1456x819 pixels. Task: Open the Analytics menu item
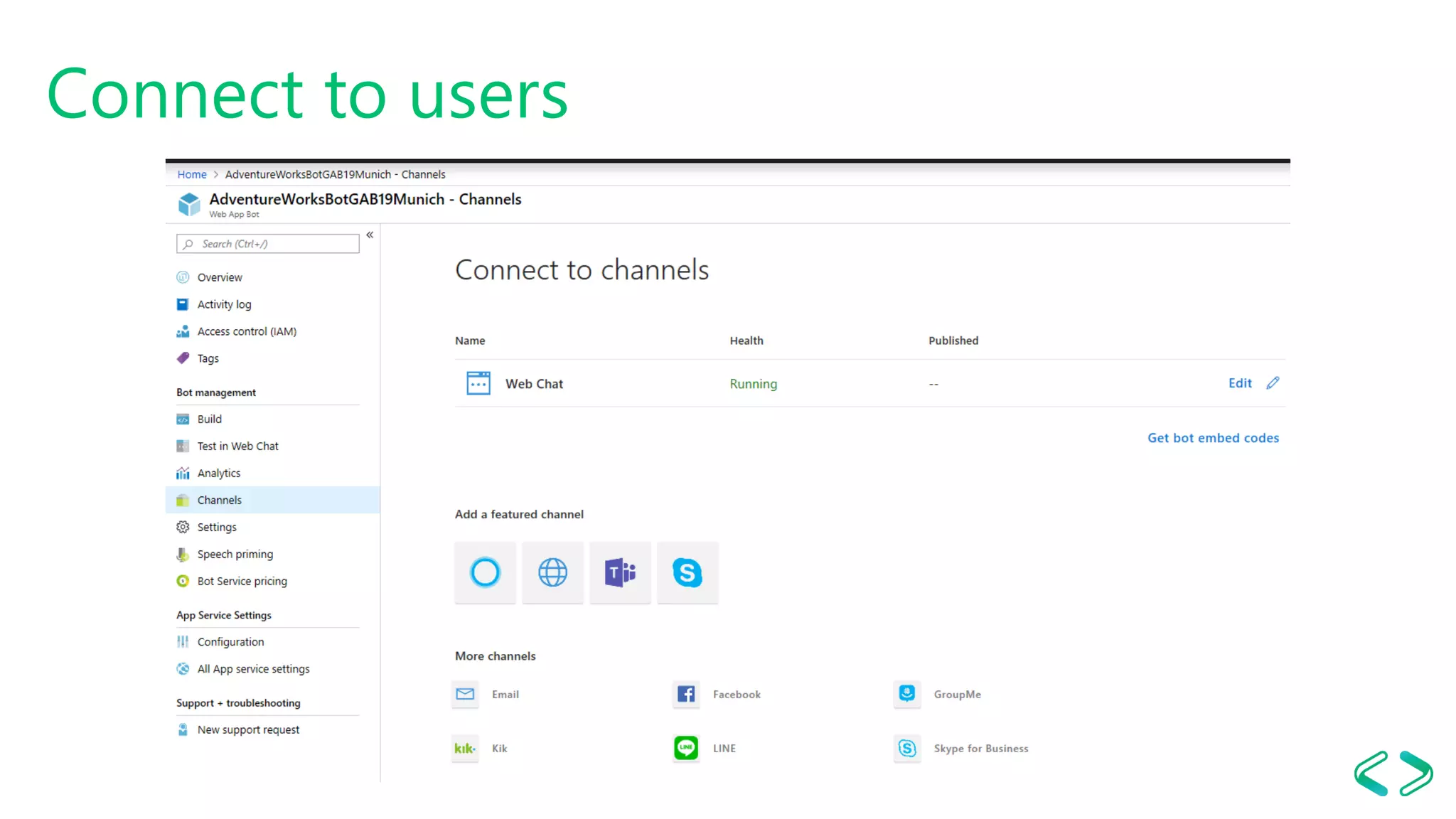tap(218, 473)
